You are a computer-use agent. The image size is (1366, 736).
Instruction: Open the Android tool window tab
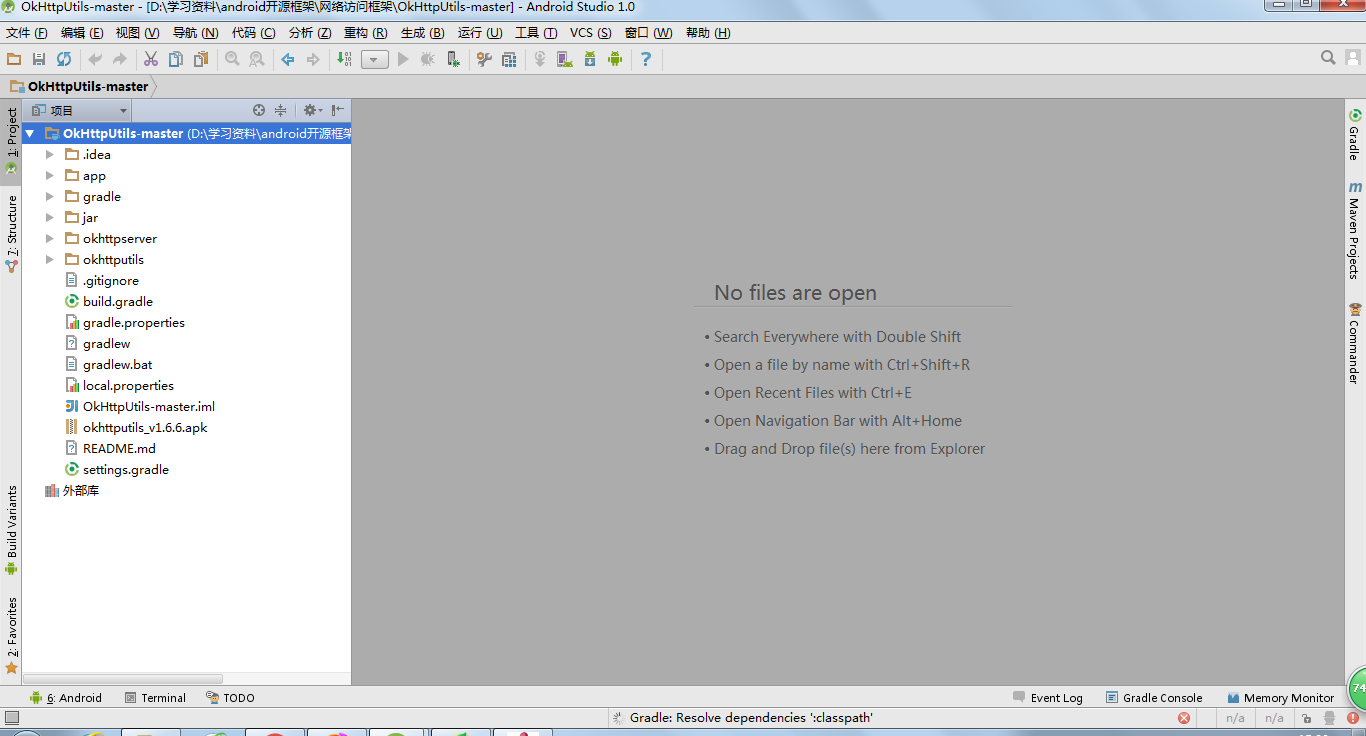point(66,698)
